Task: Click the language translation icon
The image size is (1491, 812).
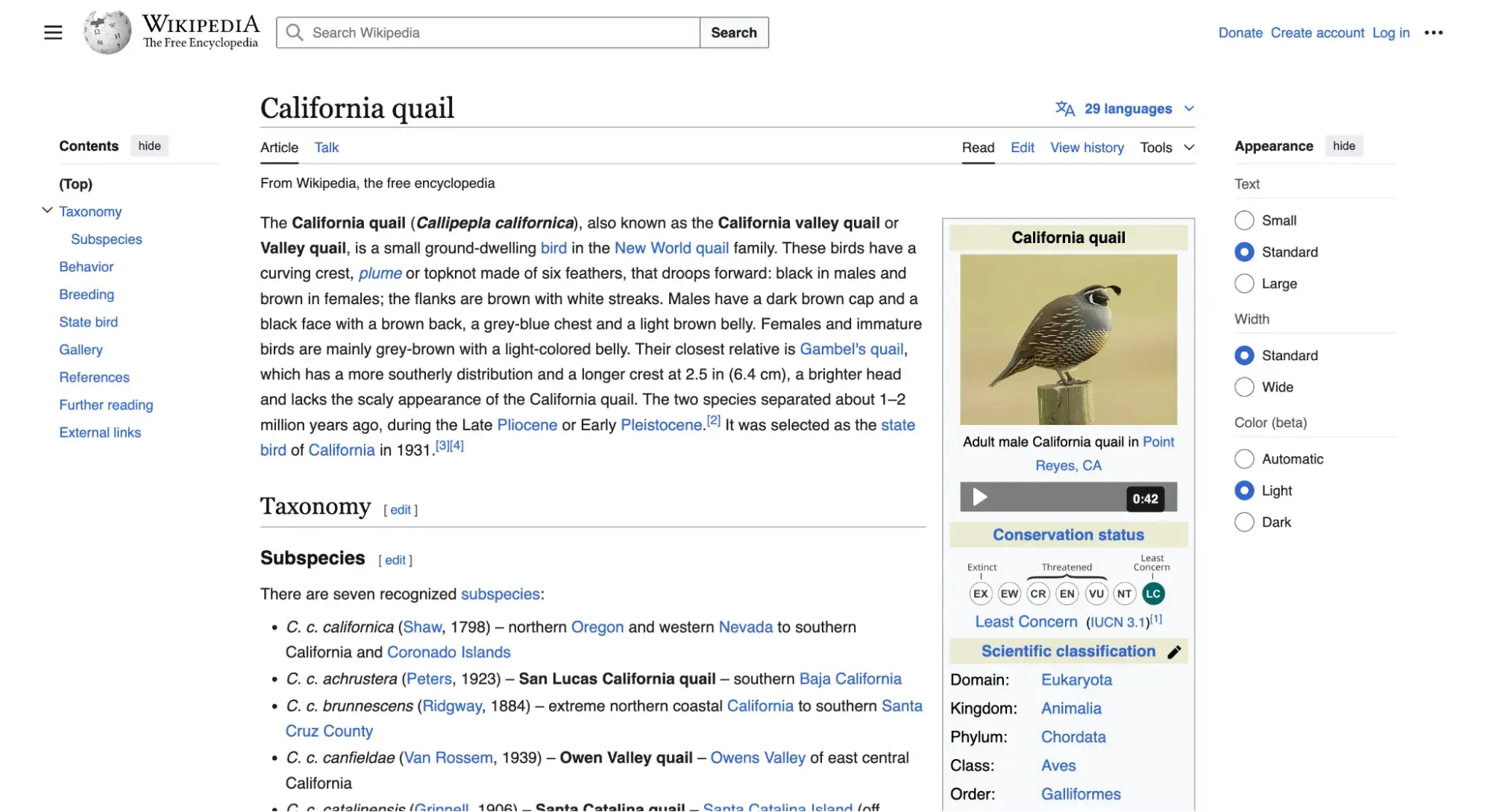Action: tap(1064, 109)
